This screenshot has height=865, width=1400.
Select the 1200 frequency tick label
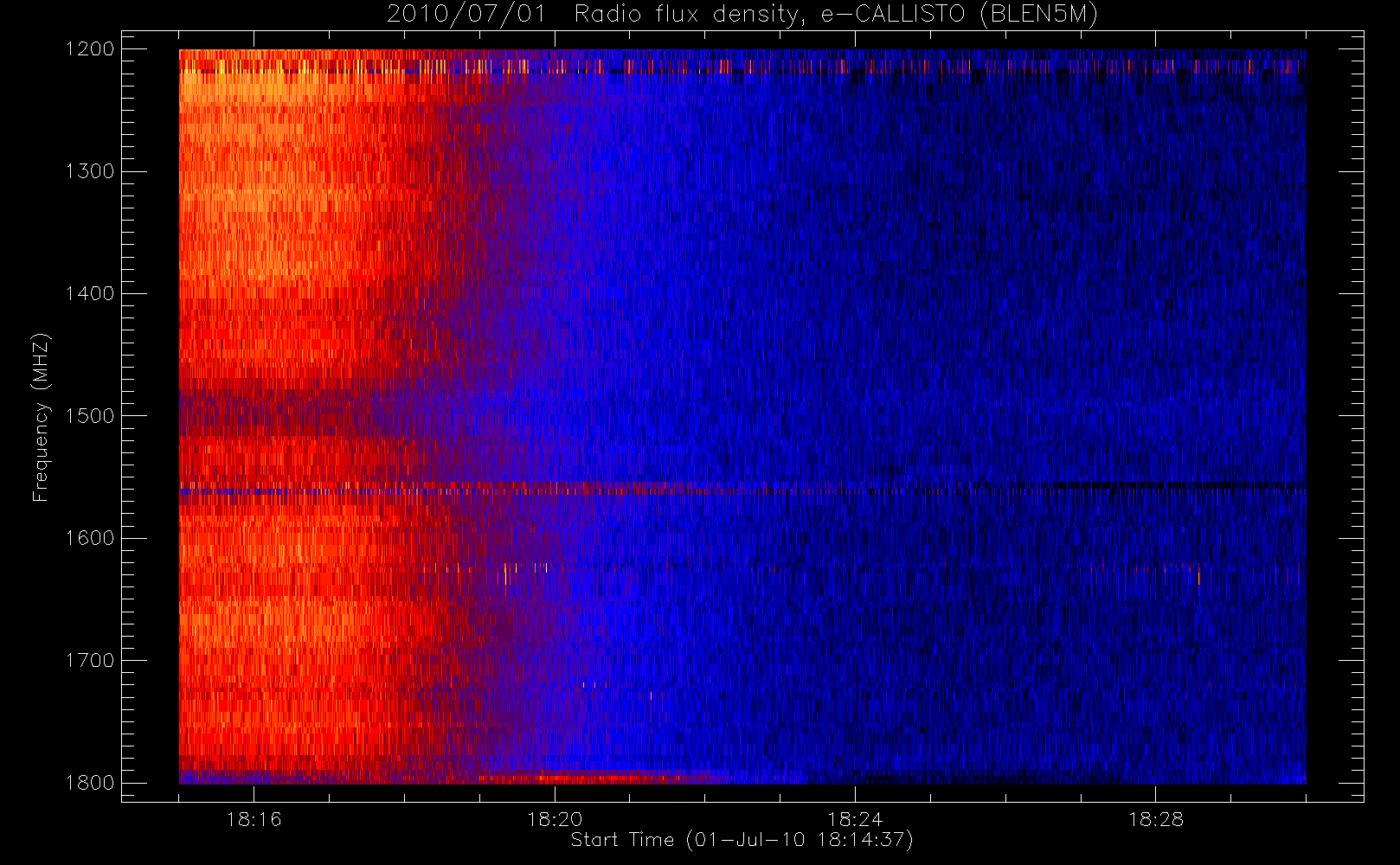[x=90, y=49]
